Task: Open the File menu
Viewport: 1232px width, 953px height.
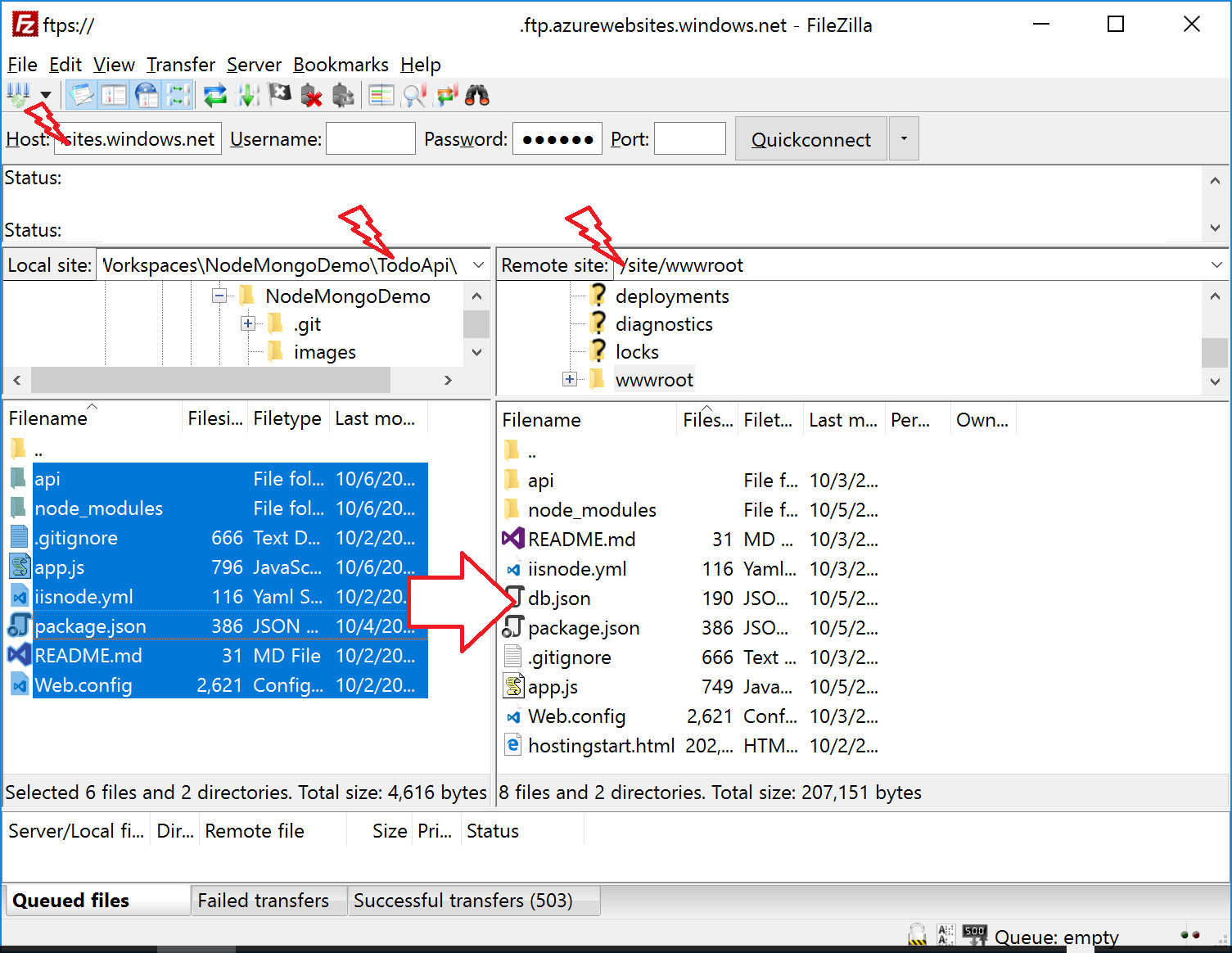Action: click(22, 65)
